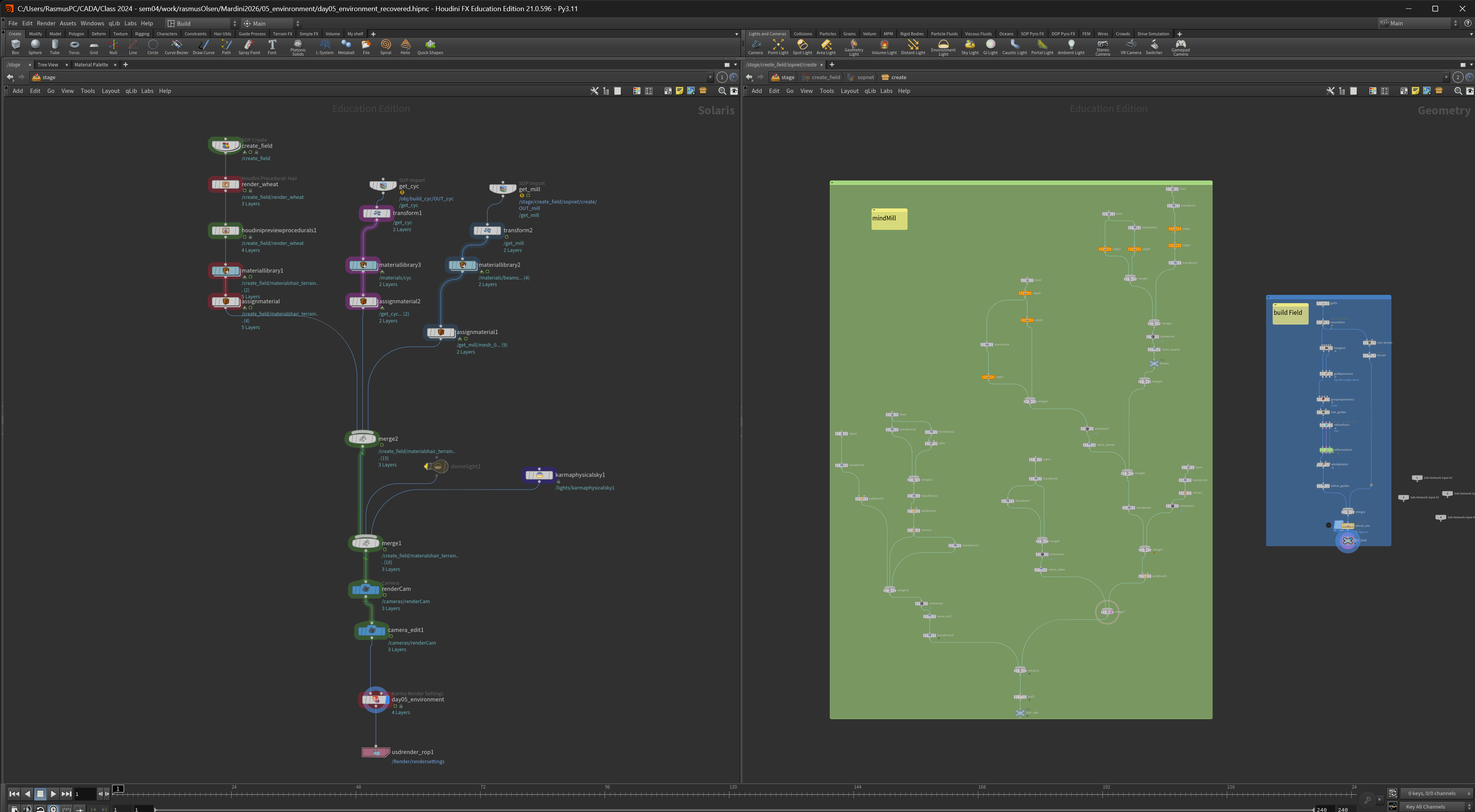1475x812 pixels.
Task: Open the Main dropdown at top right
Action: 1419,23
